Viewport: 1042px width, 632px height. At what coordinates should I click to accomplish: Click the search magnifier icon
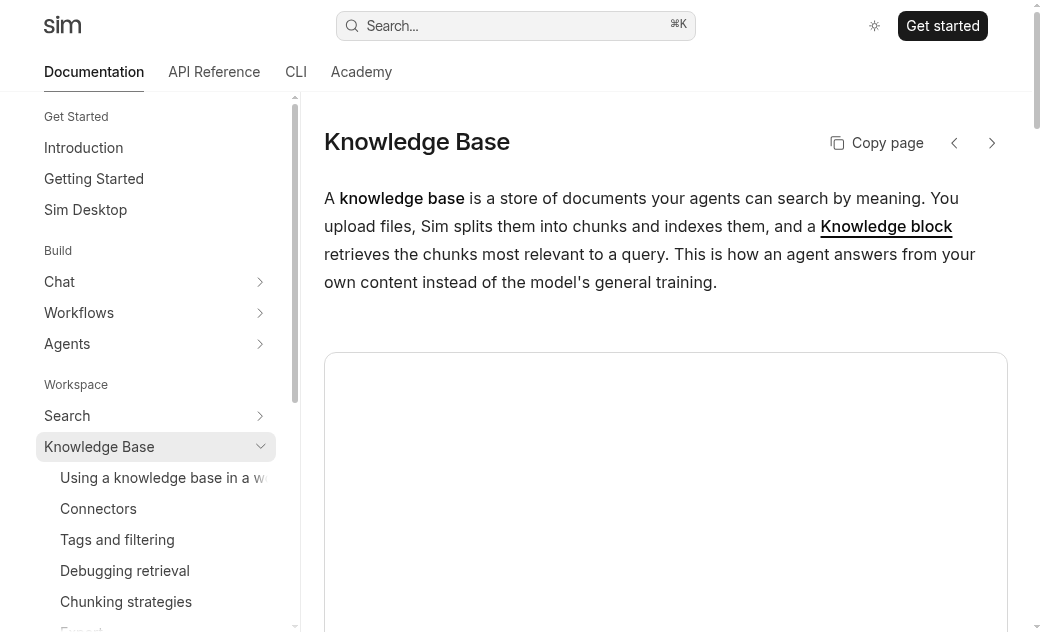pyautogui.click(x=352, y=26)
